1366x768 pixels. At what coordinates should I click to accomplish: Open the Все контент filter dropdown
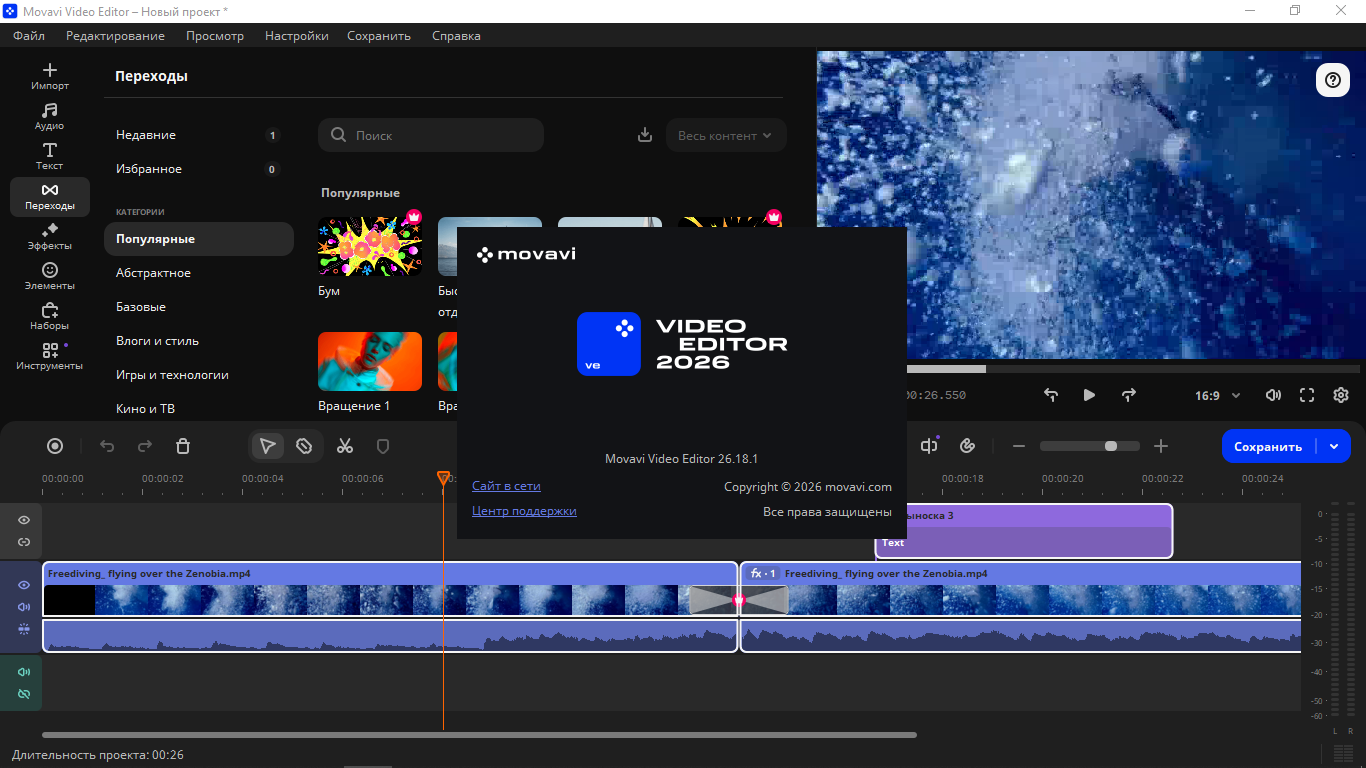(x=726, y=135)
